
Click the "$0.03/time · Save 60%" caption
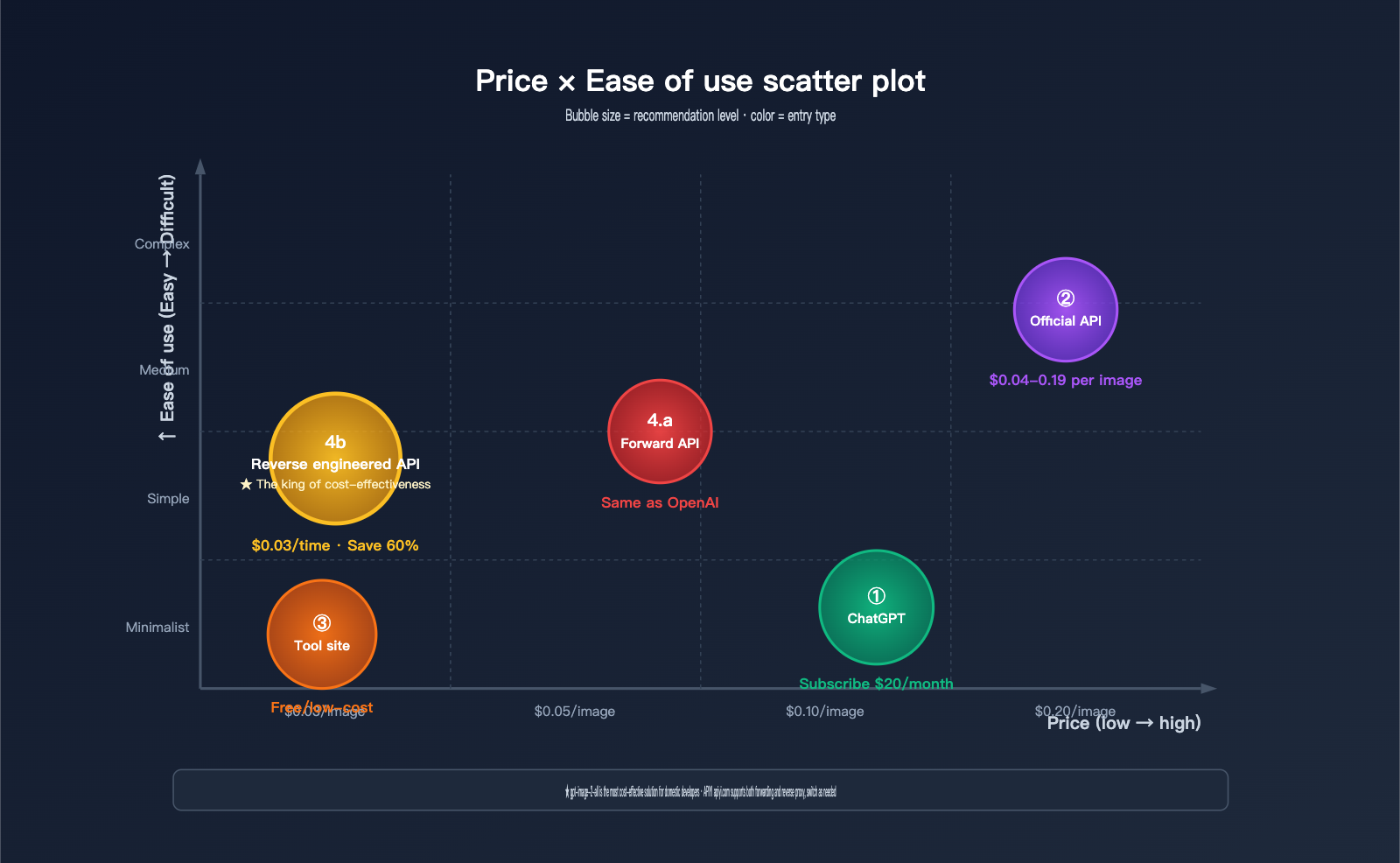click(335, 545)
